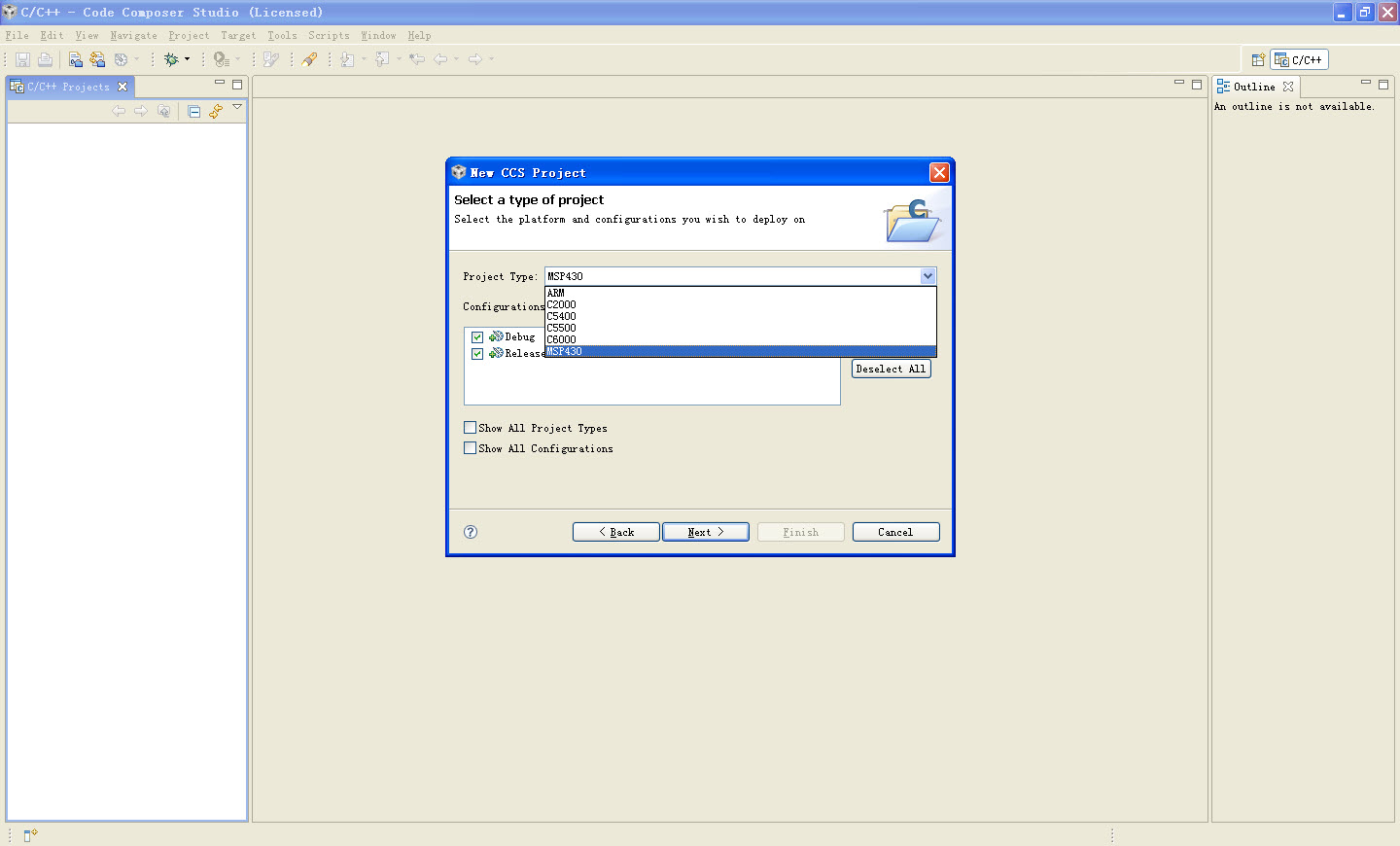Click the Search flashlight toolbar icon

(309, 59)
